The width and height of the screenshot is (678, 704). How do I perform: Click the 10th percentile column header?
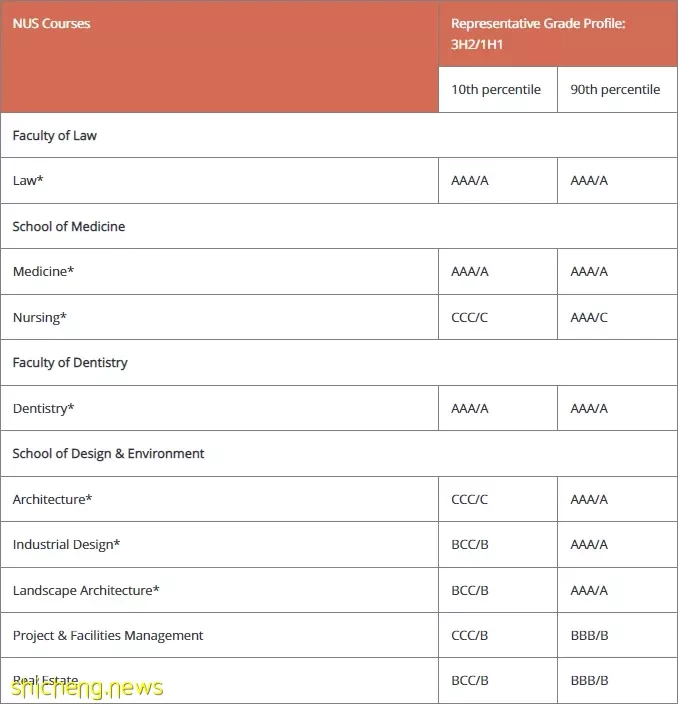[x=497, y=90]
